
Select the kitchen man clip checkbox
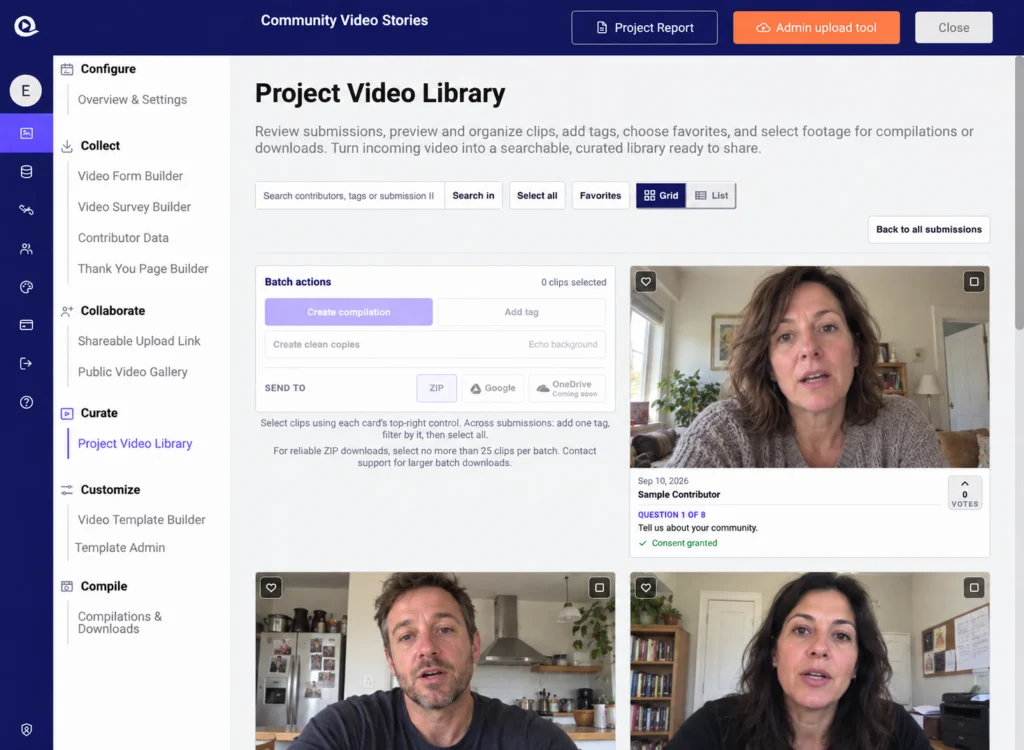pyautogui.click(x=599, y=587)
